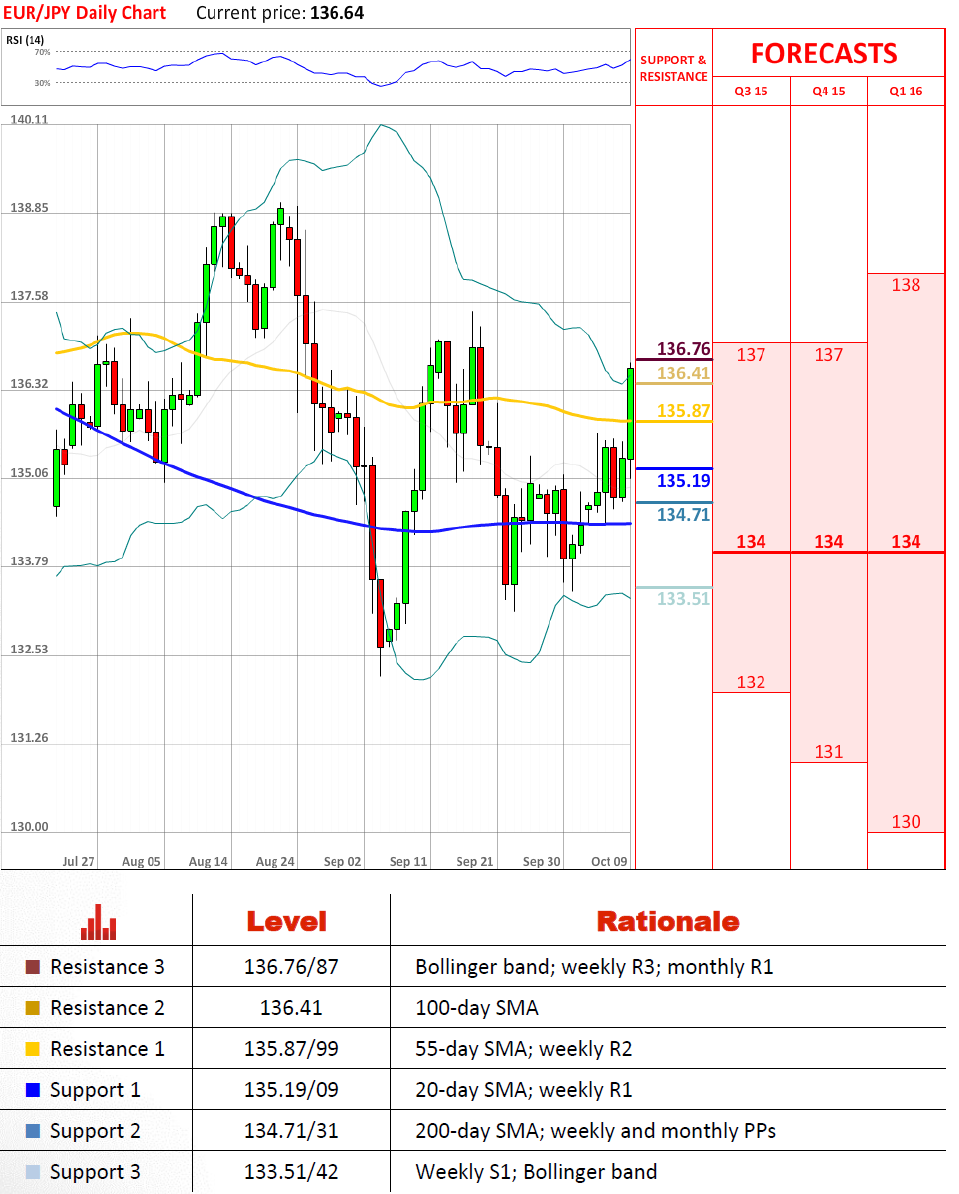Click the 'Resistance 2' row label

click(107, 1008)
